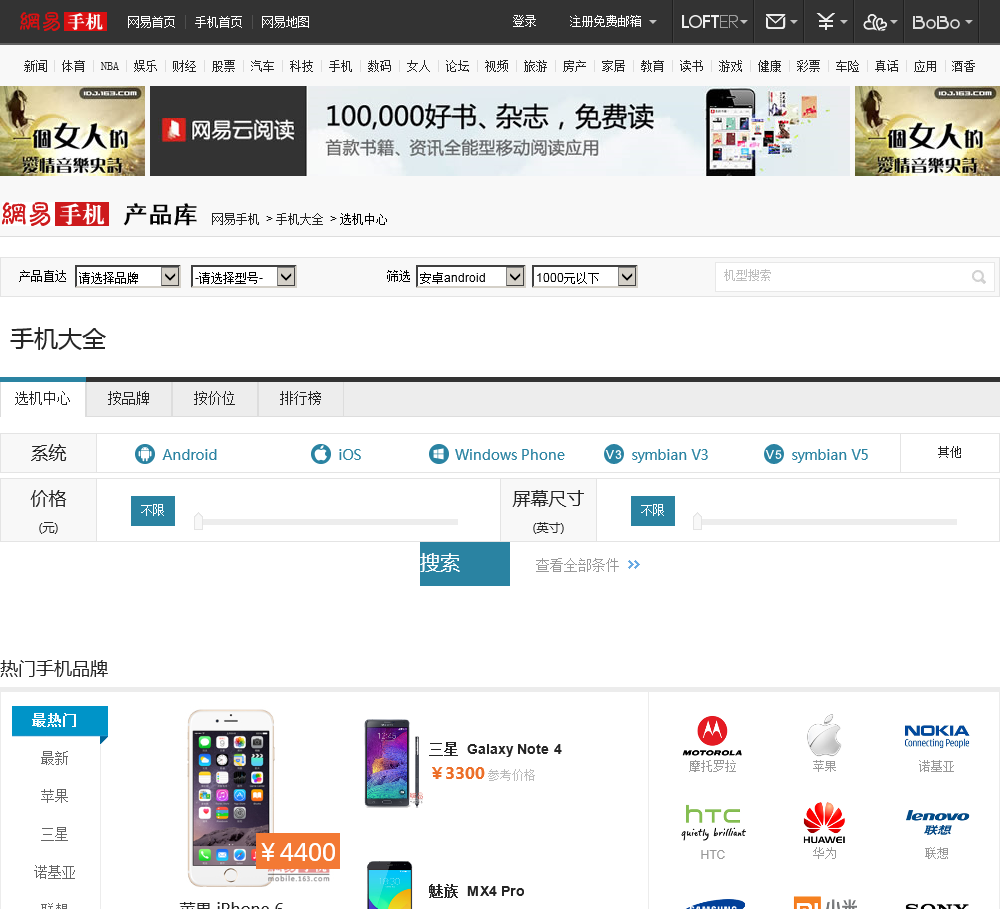Switch to the 排行榜 tab

[300, 399]
